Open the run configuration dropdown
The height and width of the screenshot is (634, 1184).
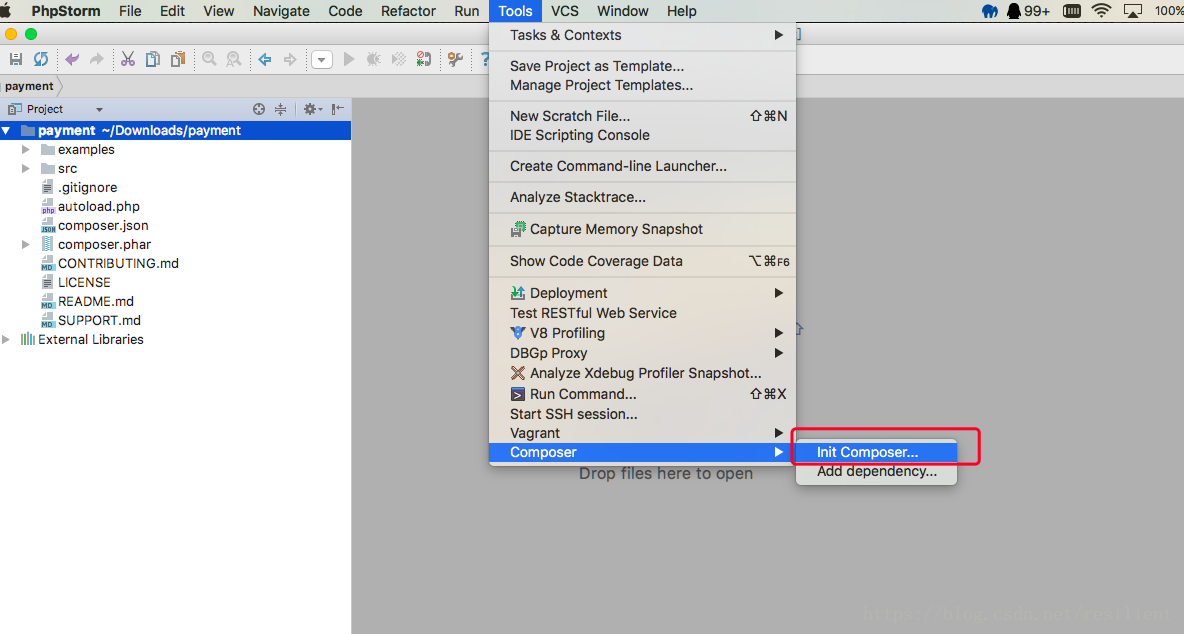(x=322, y=59)
